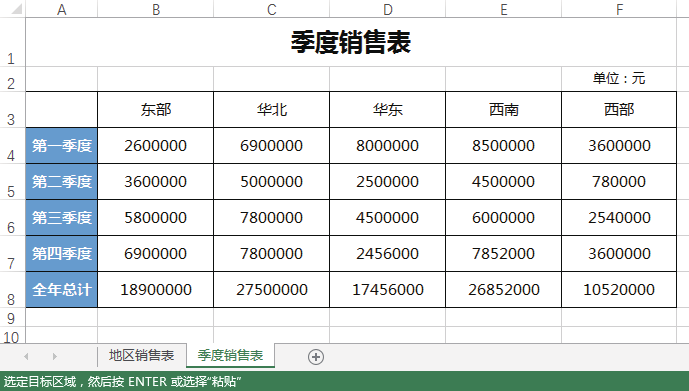This screenshot has height=391, width=689.
Task: Click cell containing 6900000 in 第一季度 row
Action: point(272,146)
